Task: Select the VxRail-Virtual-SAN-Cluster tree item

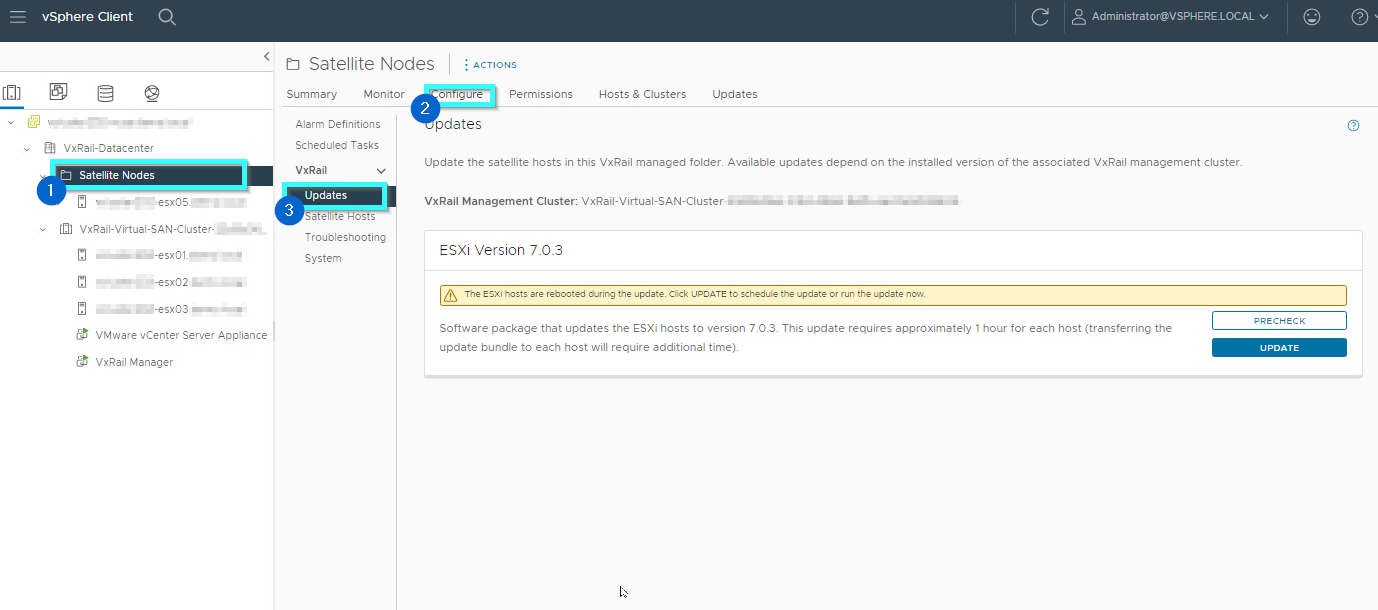Action: [172, 229]
